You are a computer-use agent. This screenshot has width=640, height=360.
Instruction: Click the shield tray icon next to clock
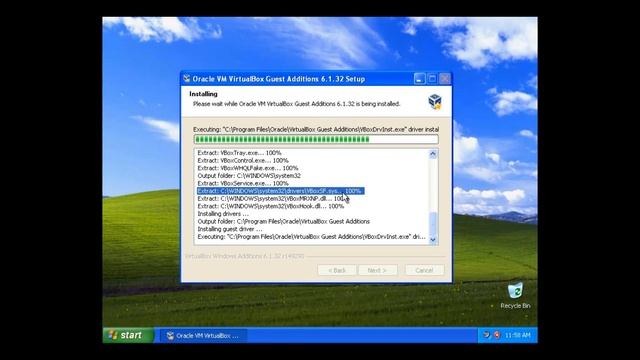pyautogui.click(x=497, y=335)
